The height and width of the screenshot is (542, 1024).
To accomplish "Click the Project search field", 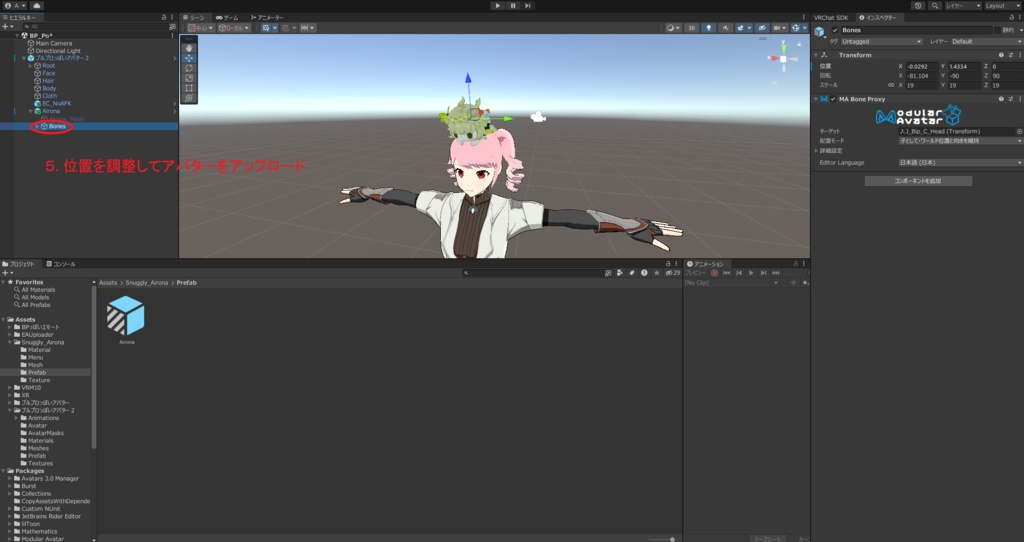I will tap(532, 273).
